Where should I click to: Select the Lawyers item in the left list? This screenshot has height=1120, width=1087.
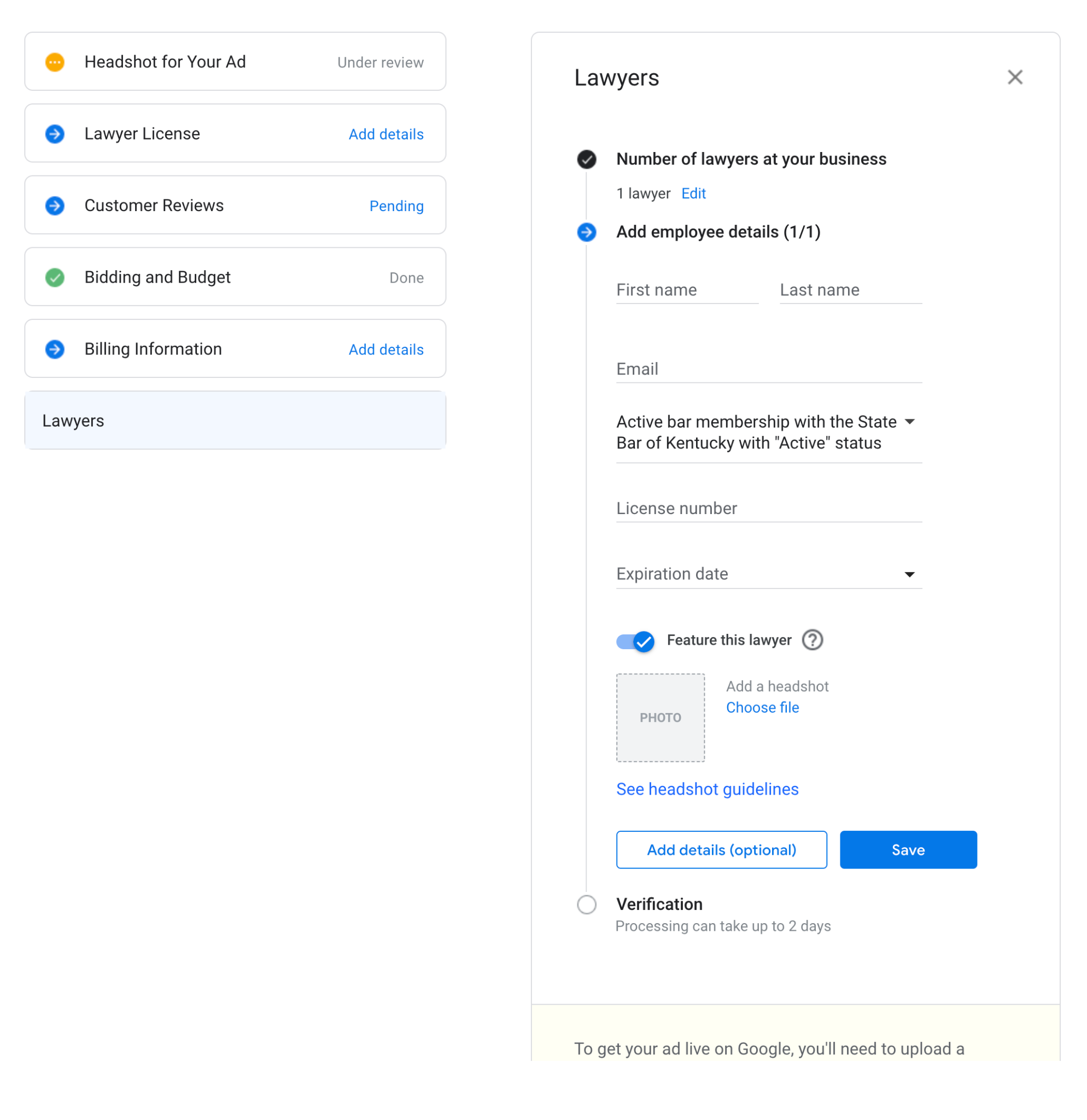(x=235, y=421)
